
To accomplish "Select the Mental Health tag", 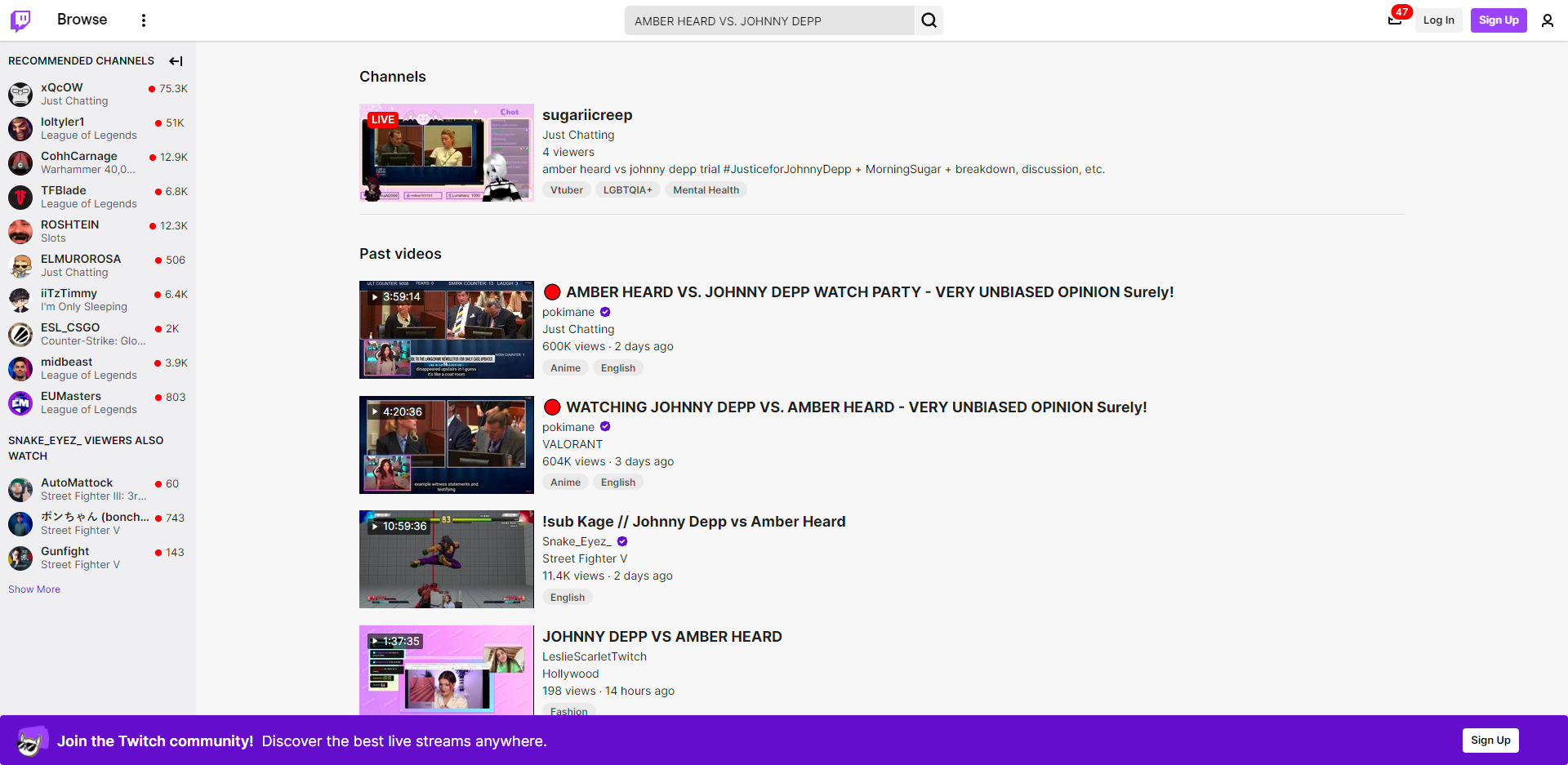I will coord(706,190).
